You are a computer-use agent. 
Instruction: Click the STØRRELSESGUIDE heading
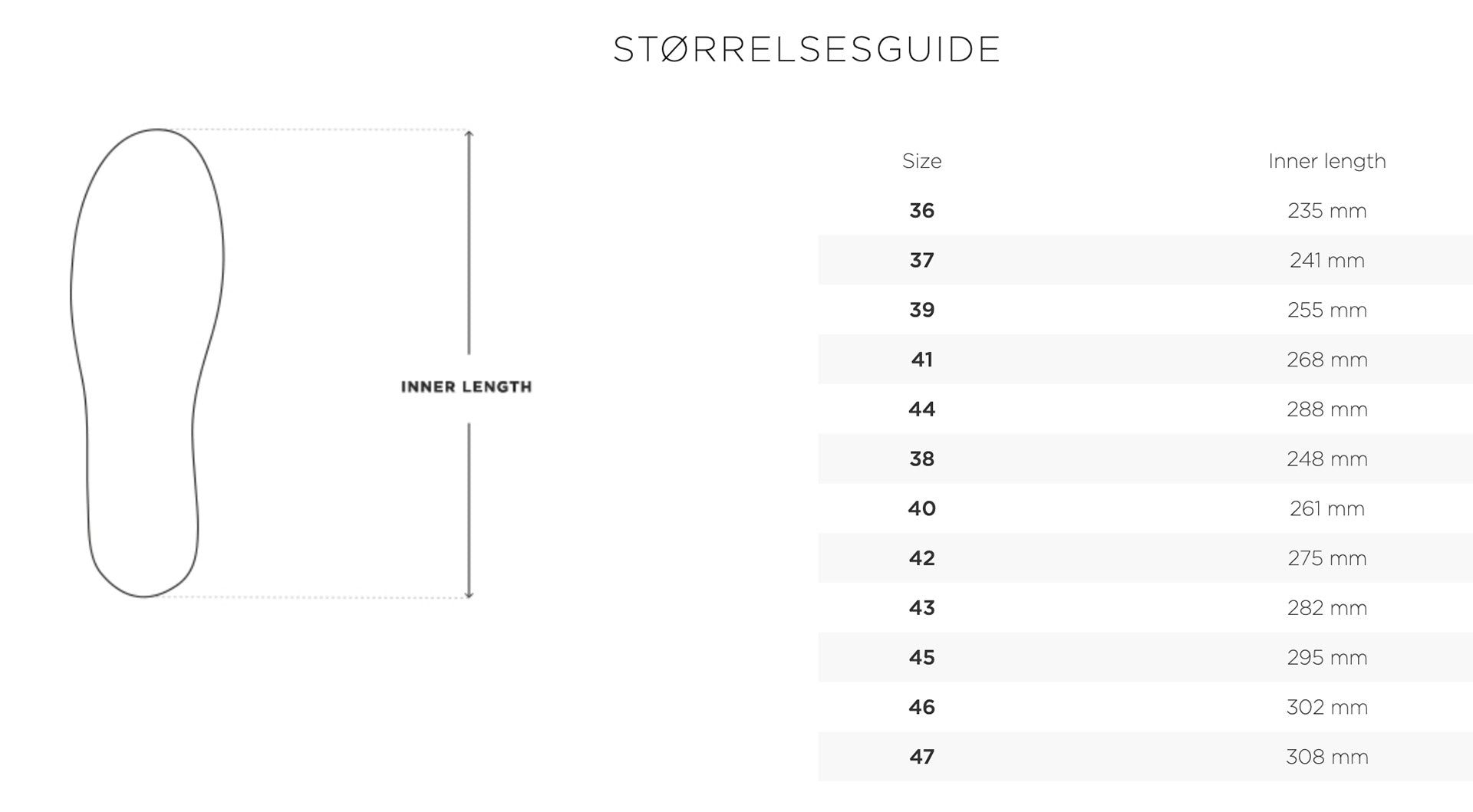(x=806, y=50)
